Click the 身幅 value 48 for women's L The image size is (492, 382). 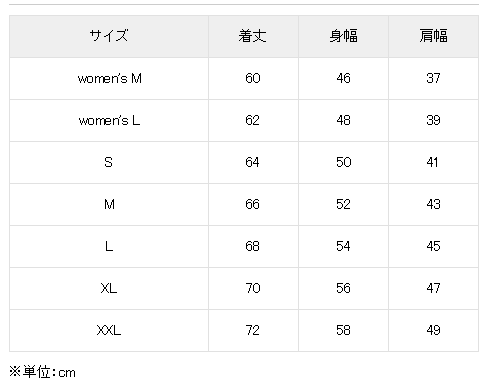343,121
